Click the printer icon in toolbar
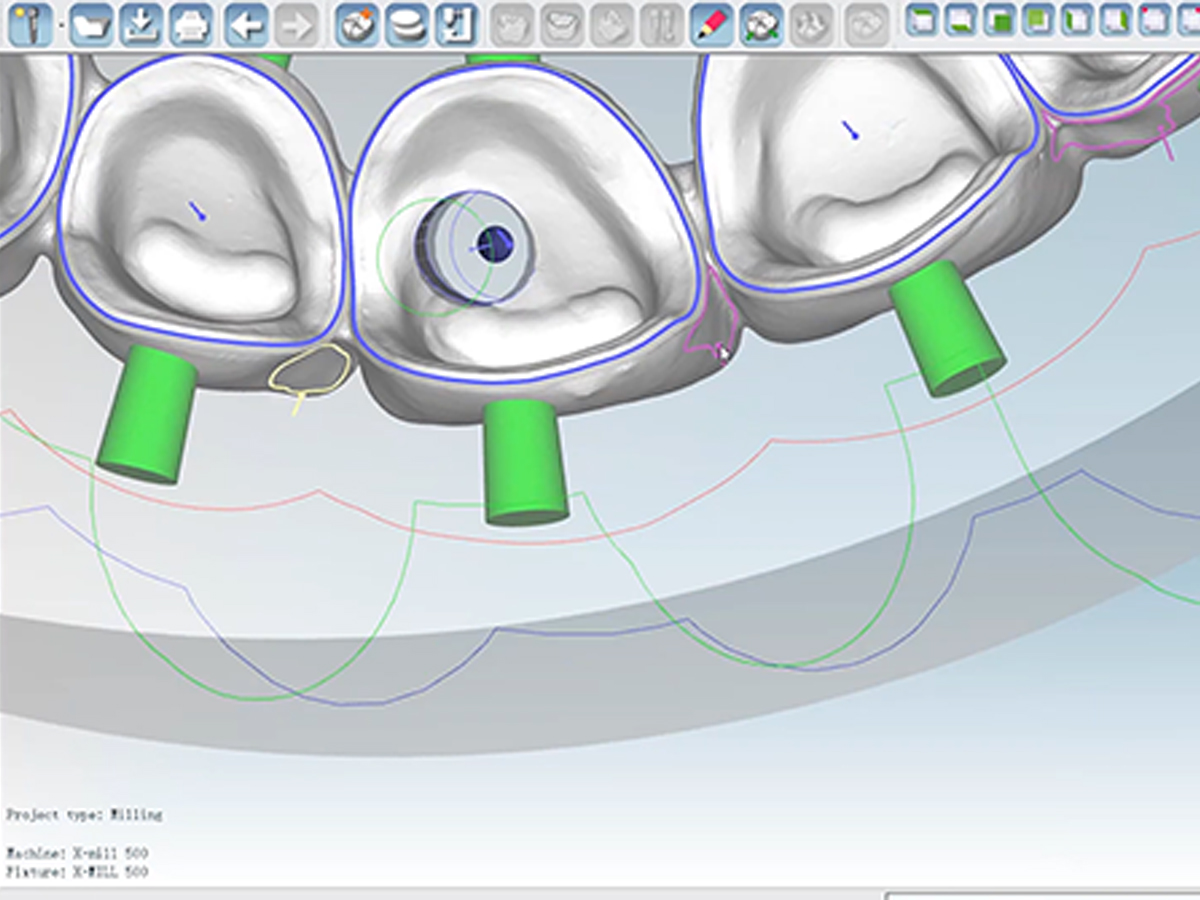 [190, 24]
